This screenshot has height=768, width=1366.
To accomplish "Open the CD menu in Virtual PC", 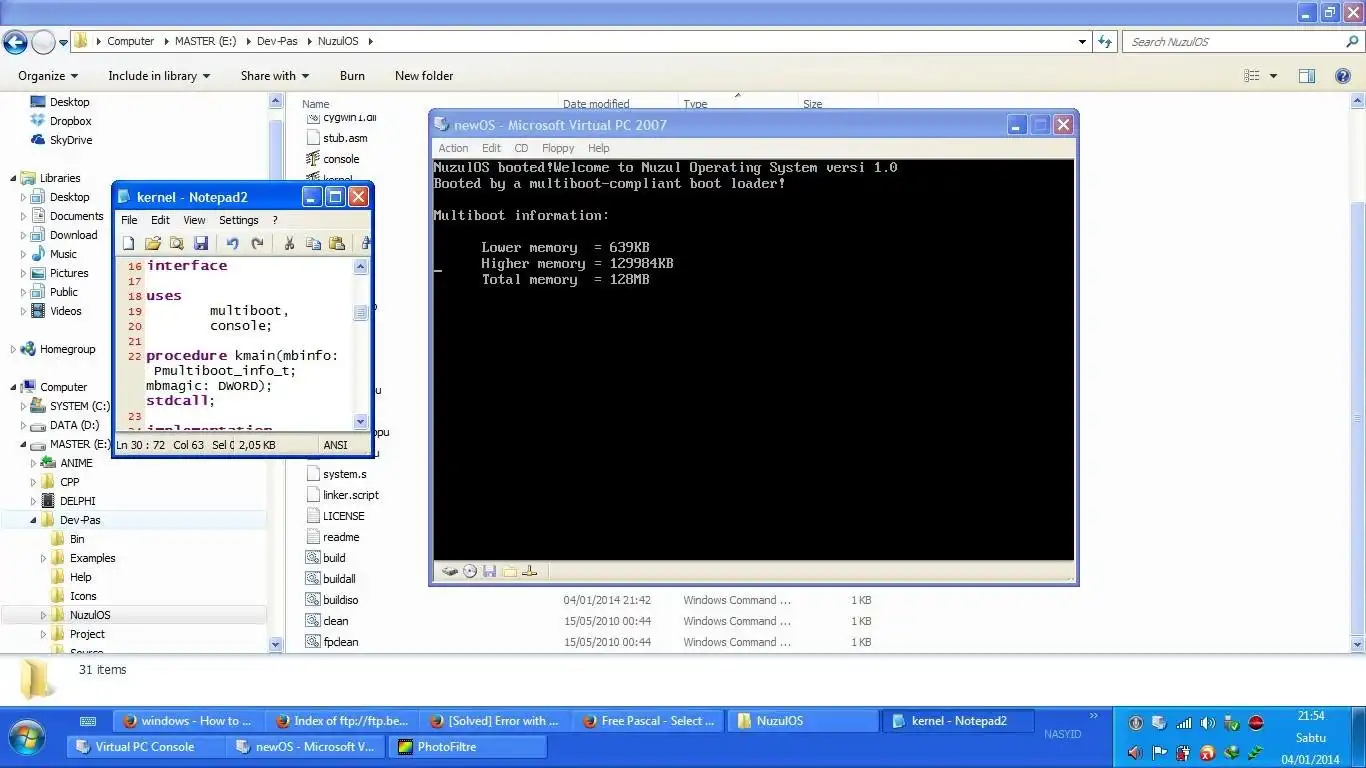I will click(x=521, y=148).
